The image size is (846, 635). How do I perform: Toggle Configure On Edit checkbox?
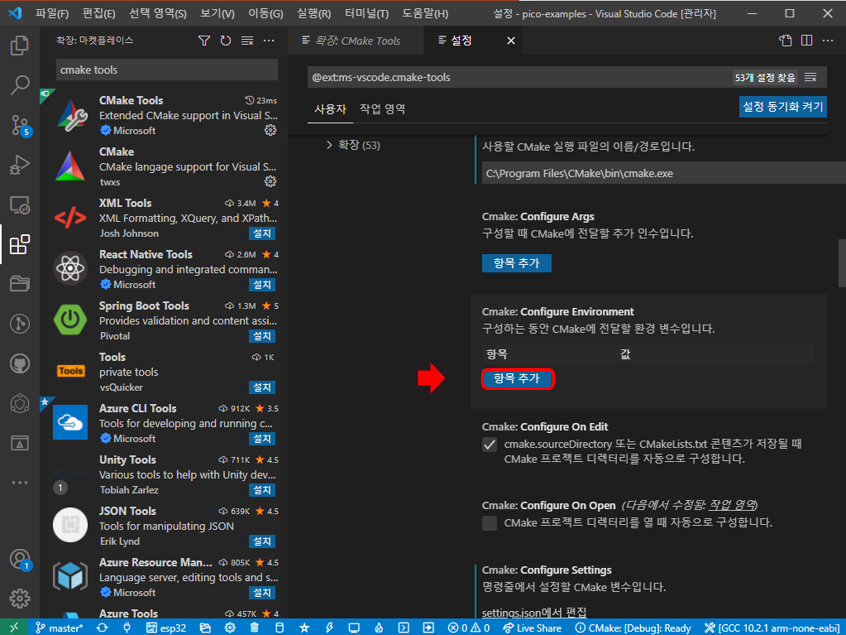click(489, 445)
